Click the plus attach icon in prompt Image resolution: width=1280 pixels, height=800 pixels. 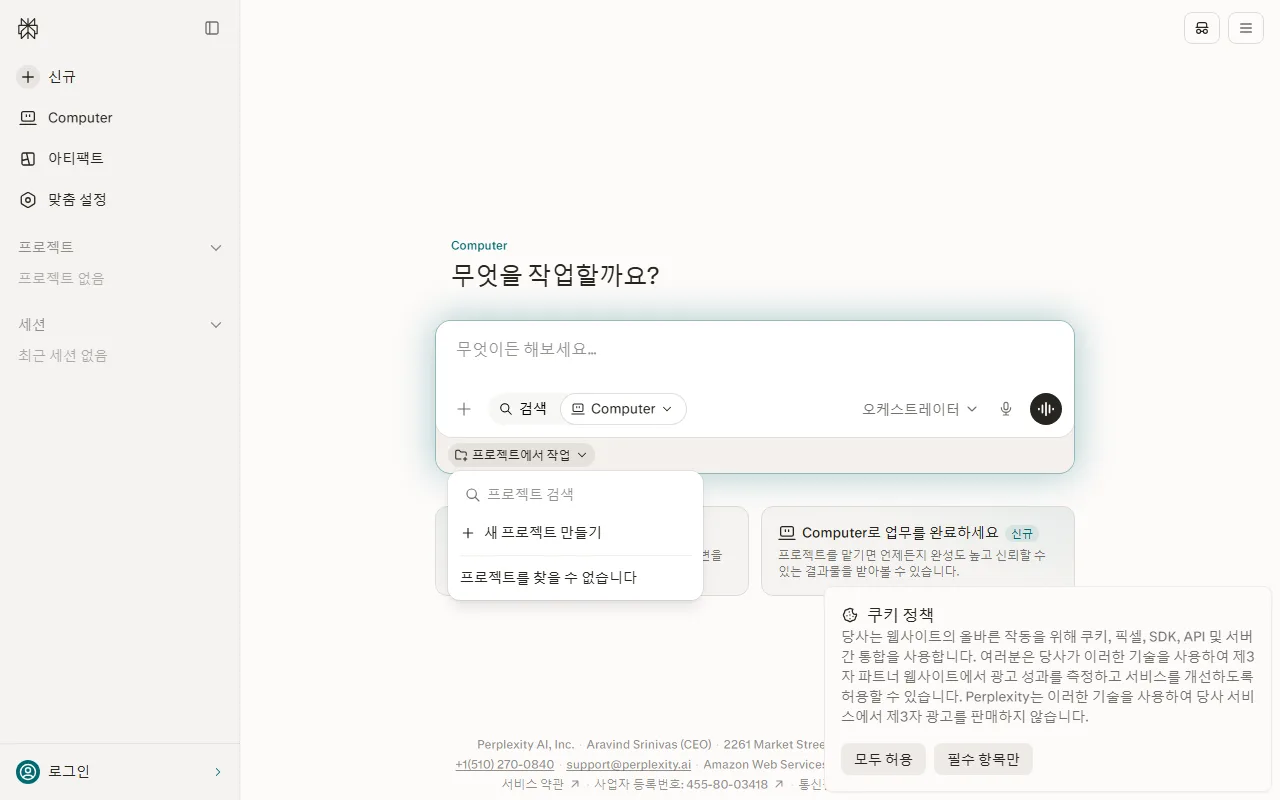click(464, 409)
